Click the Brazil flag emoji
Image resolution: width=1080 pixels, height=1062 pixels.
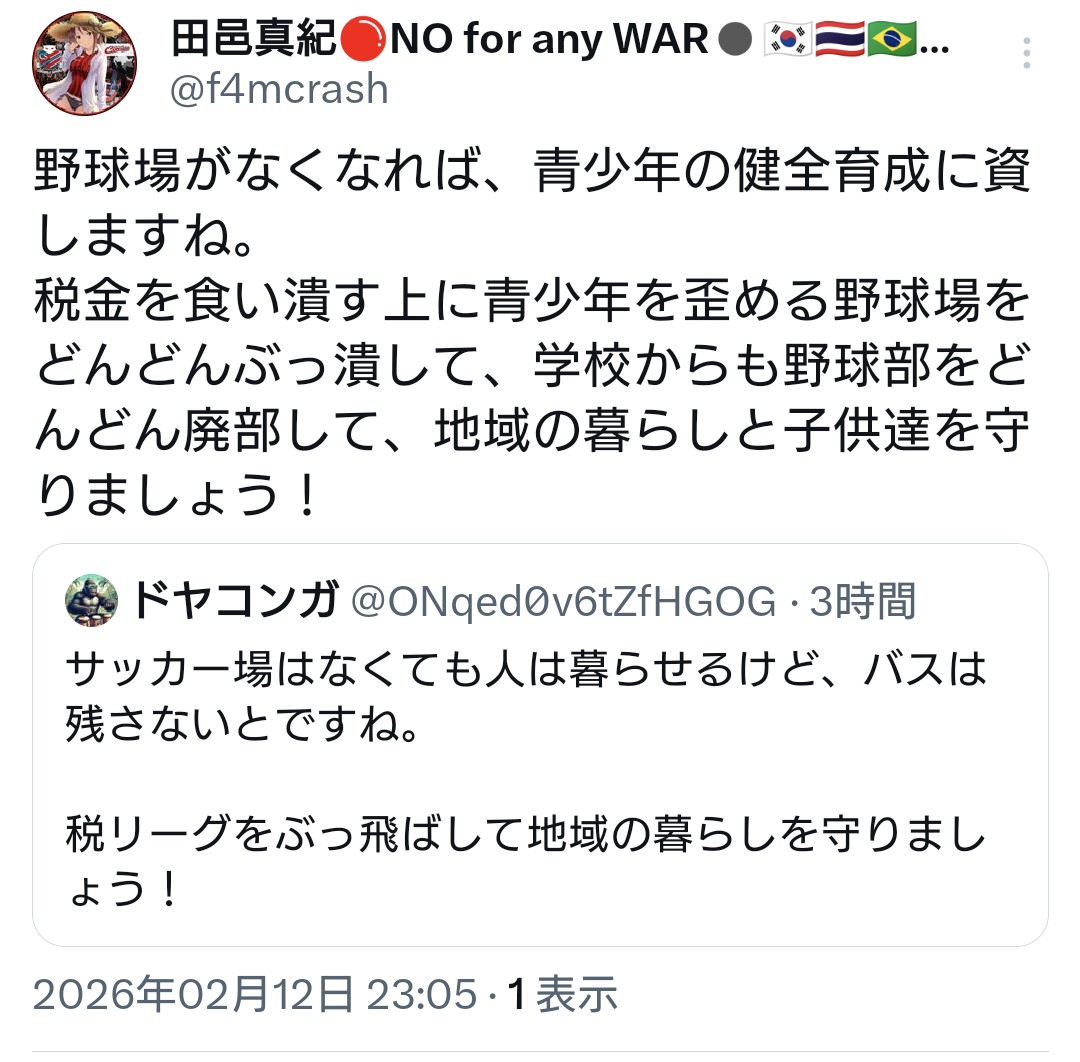coord(891,39)
